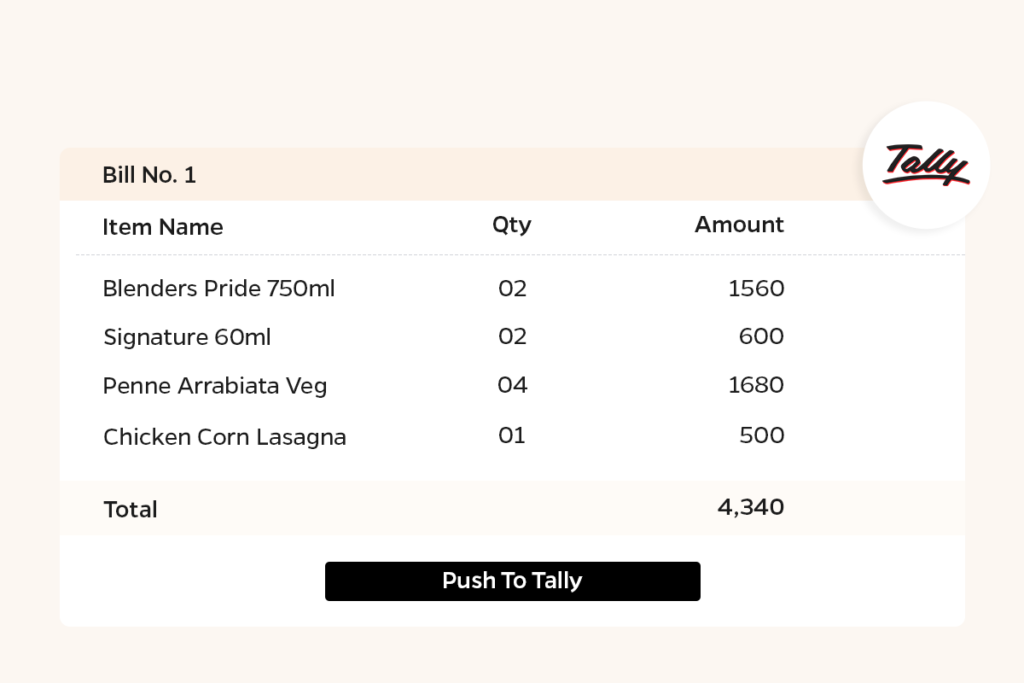1024x683 pixels.
Task: Select the Penne Arrabiata Veg item
Action: (215, 386)
